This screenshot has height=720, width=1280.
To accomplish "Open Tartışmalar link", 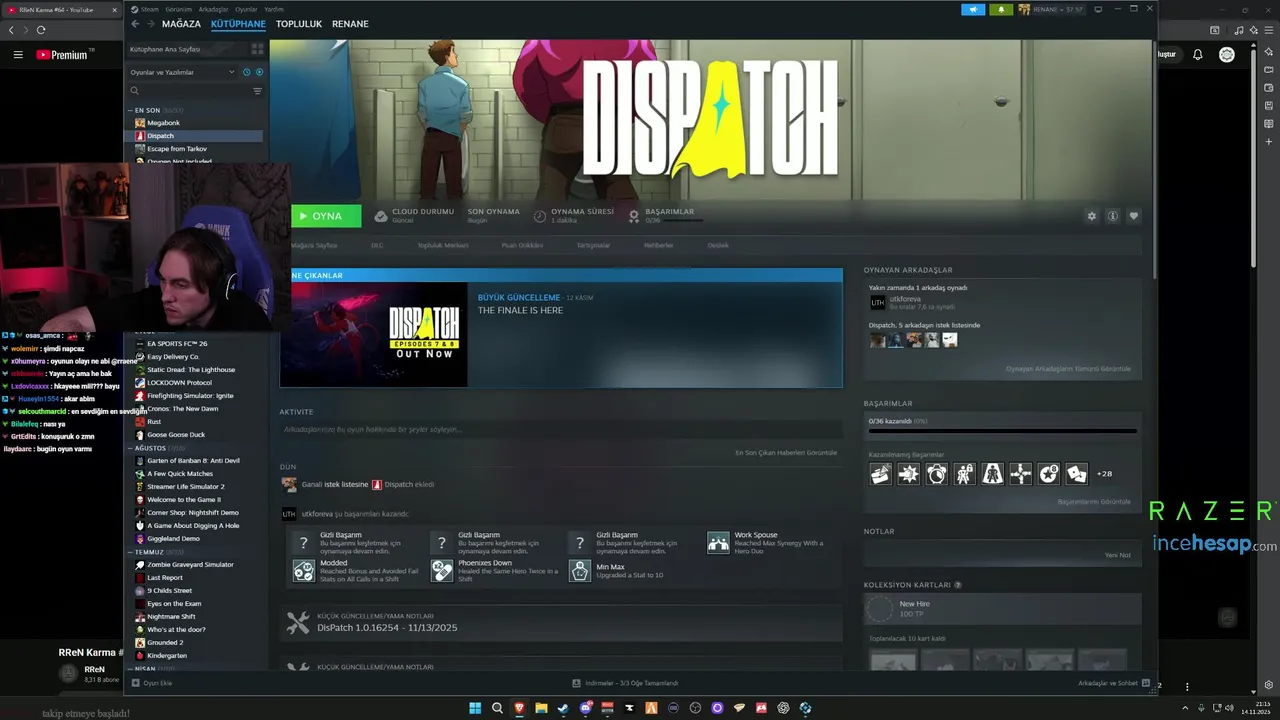I will click(x=593, y=245).
